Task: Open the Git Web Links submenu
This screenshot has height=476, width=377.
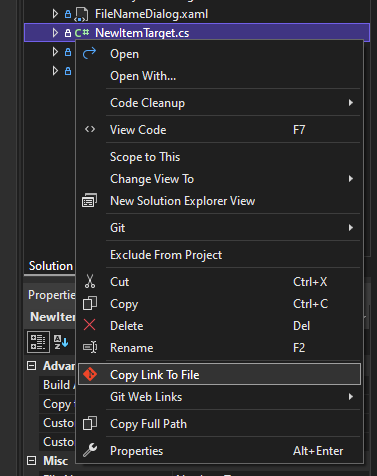Action: pyautogui.click(x=219, y=397)
